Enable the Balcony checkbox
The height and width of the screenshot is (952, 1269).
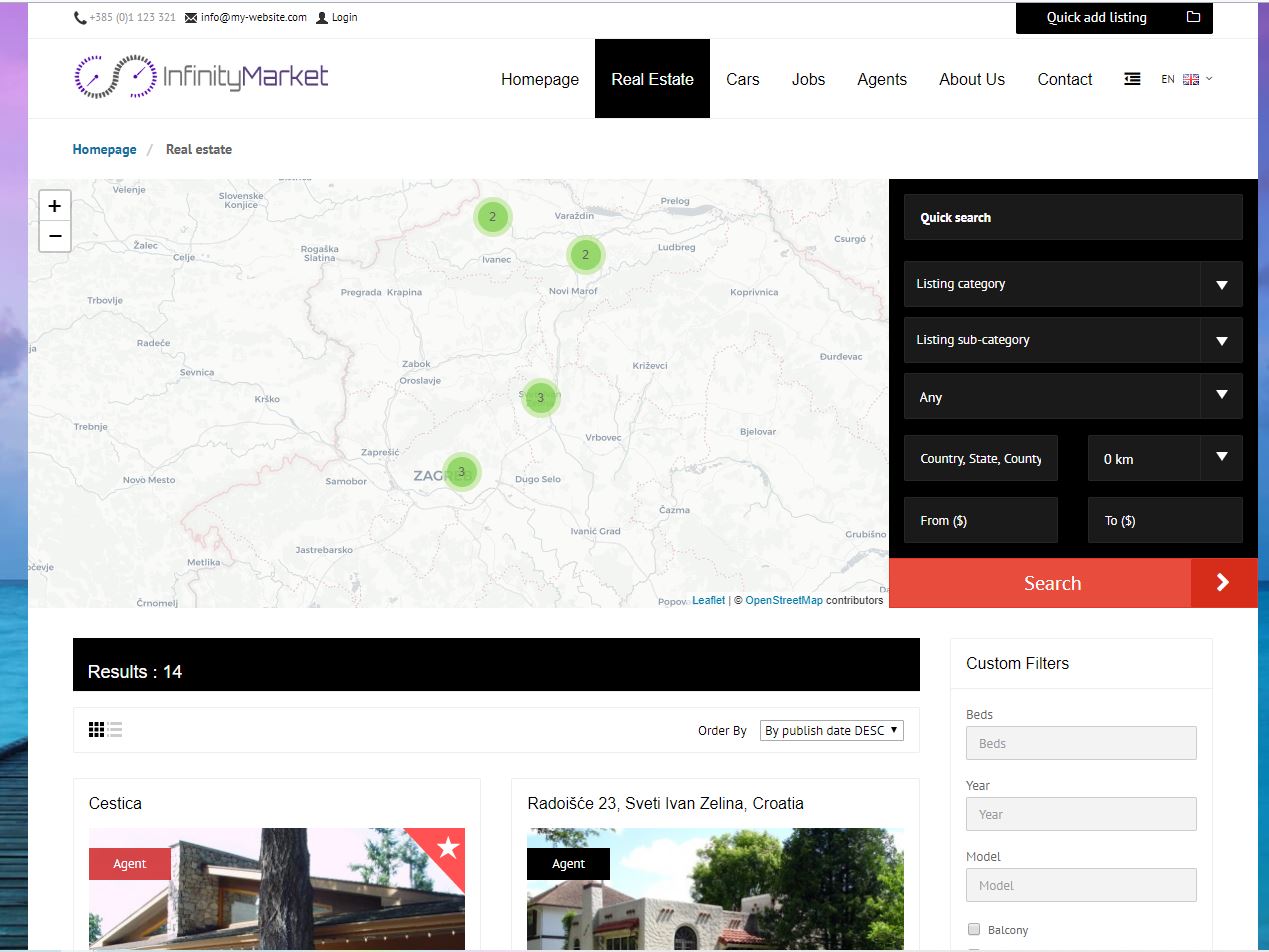[974, 929]
